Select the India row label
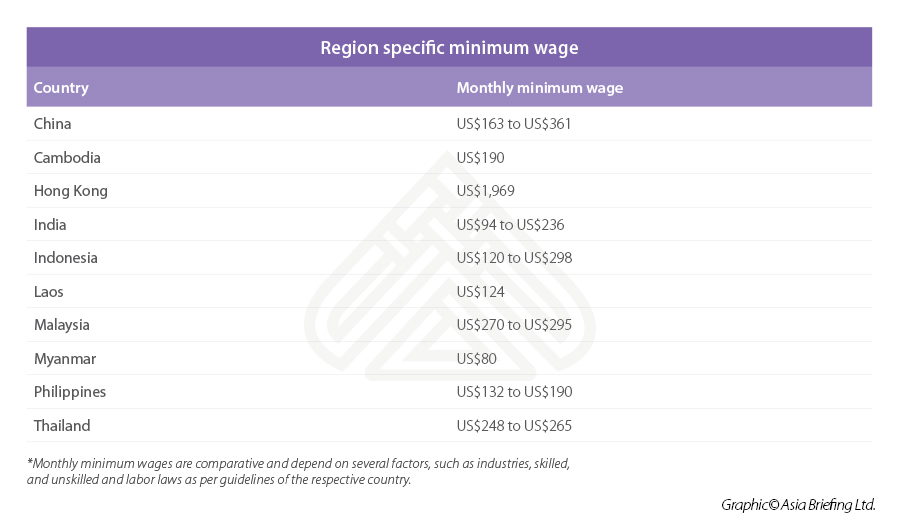This screenshot has height=530, width=900. (50, 225)
